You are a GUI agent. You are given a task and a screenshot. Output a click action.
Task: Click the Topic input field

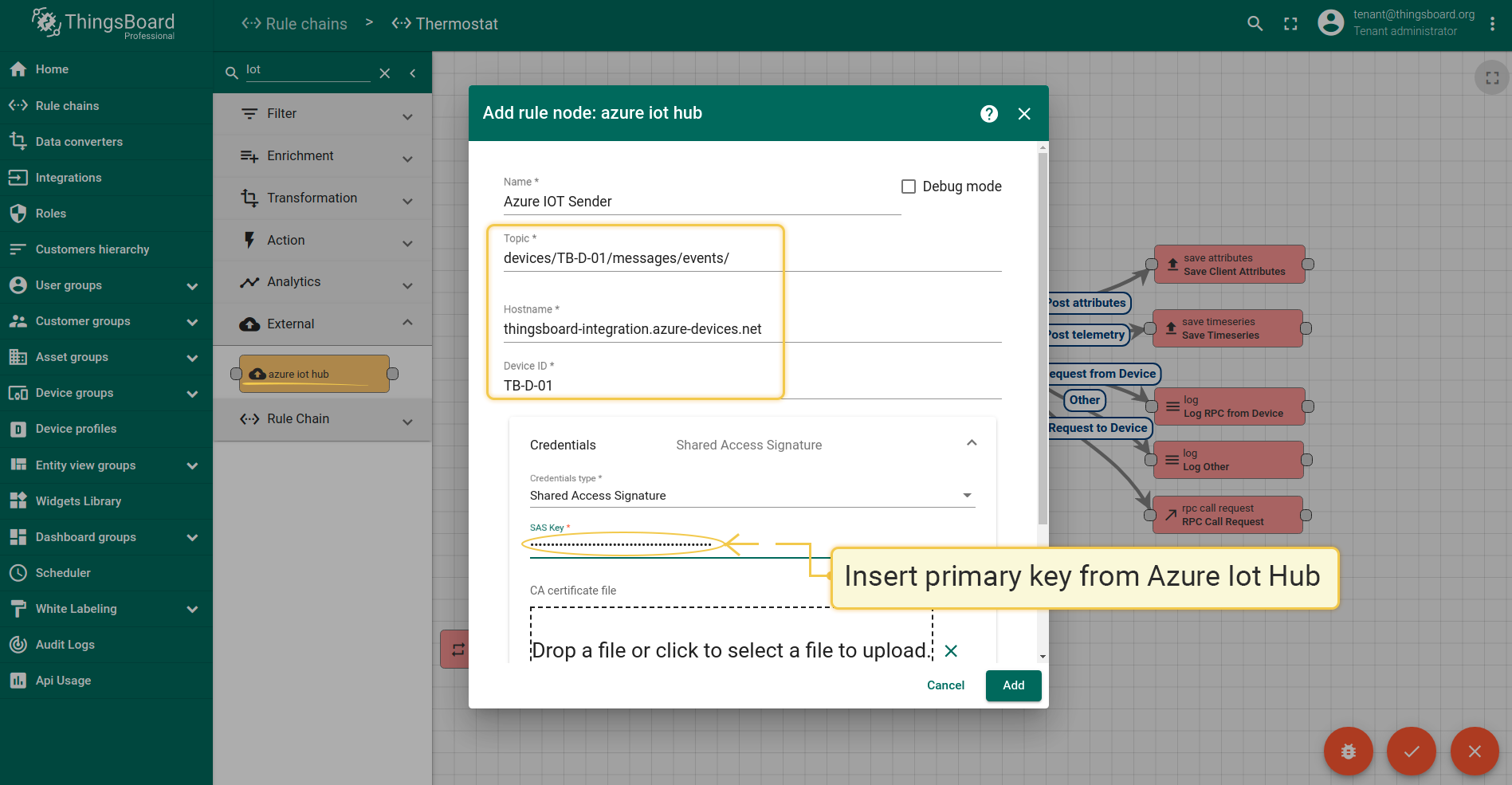tap(752, 258)
